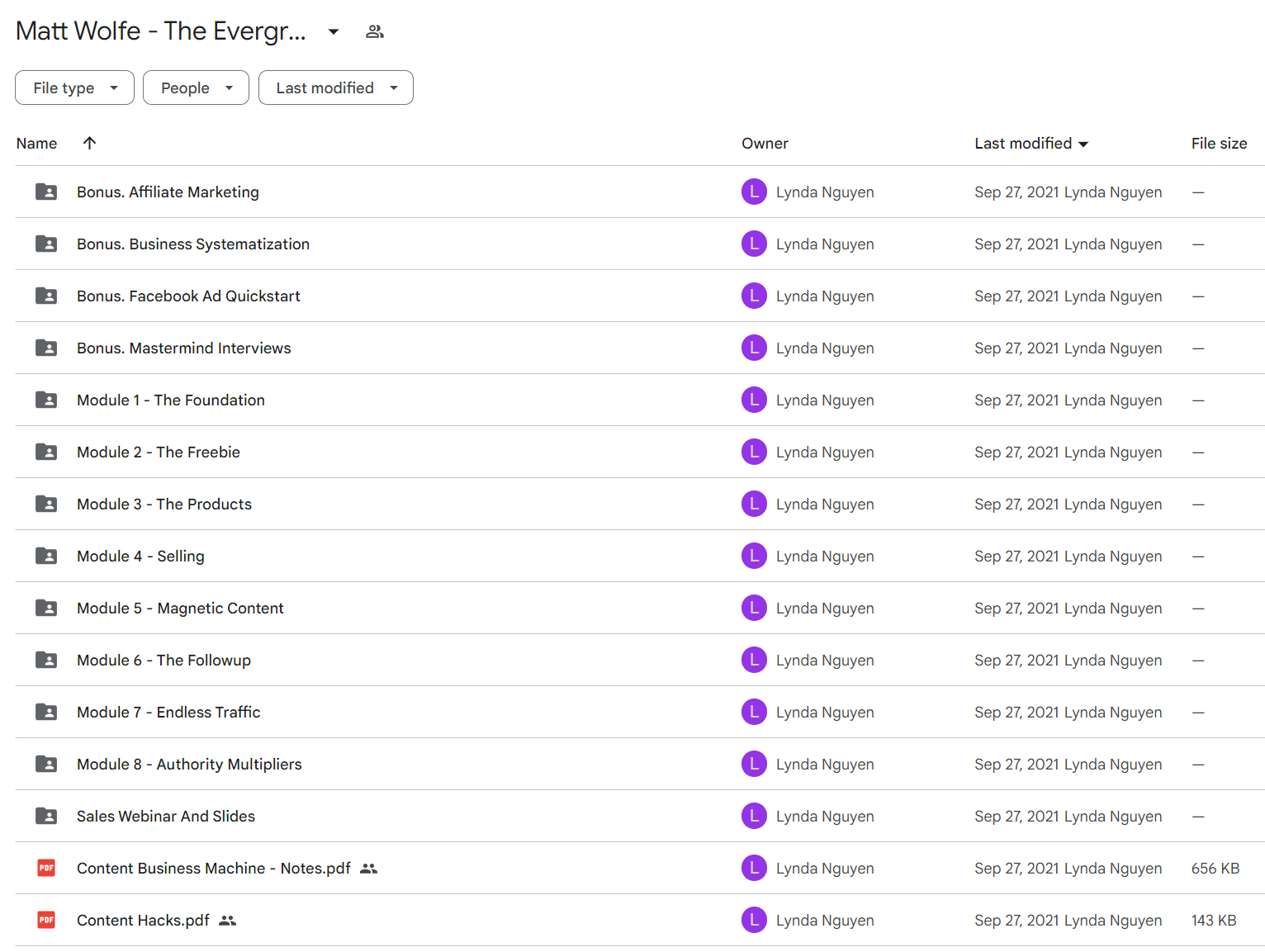Click shared icon next to Content Hacks.pdf
1265x952 pixels.
pos(228,921)
